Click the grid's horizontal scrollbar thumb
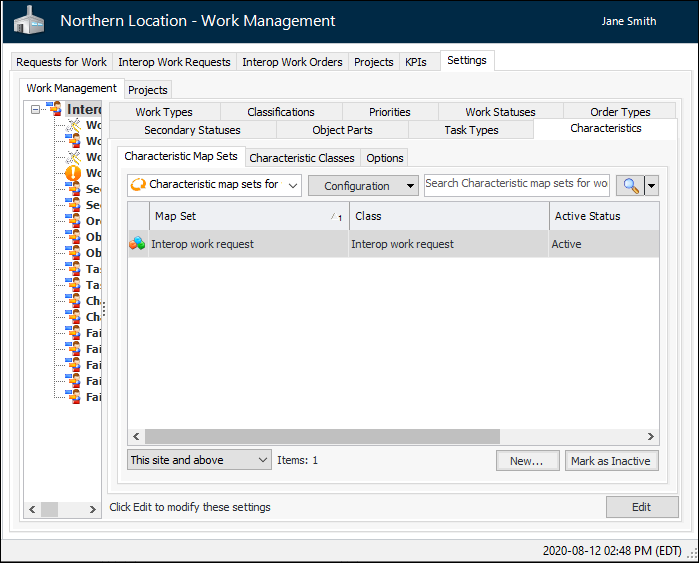The width and height of the screenshot is (699, 563). tap(320, 437)
